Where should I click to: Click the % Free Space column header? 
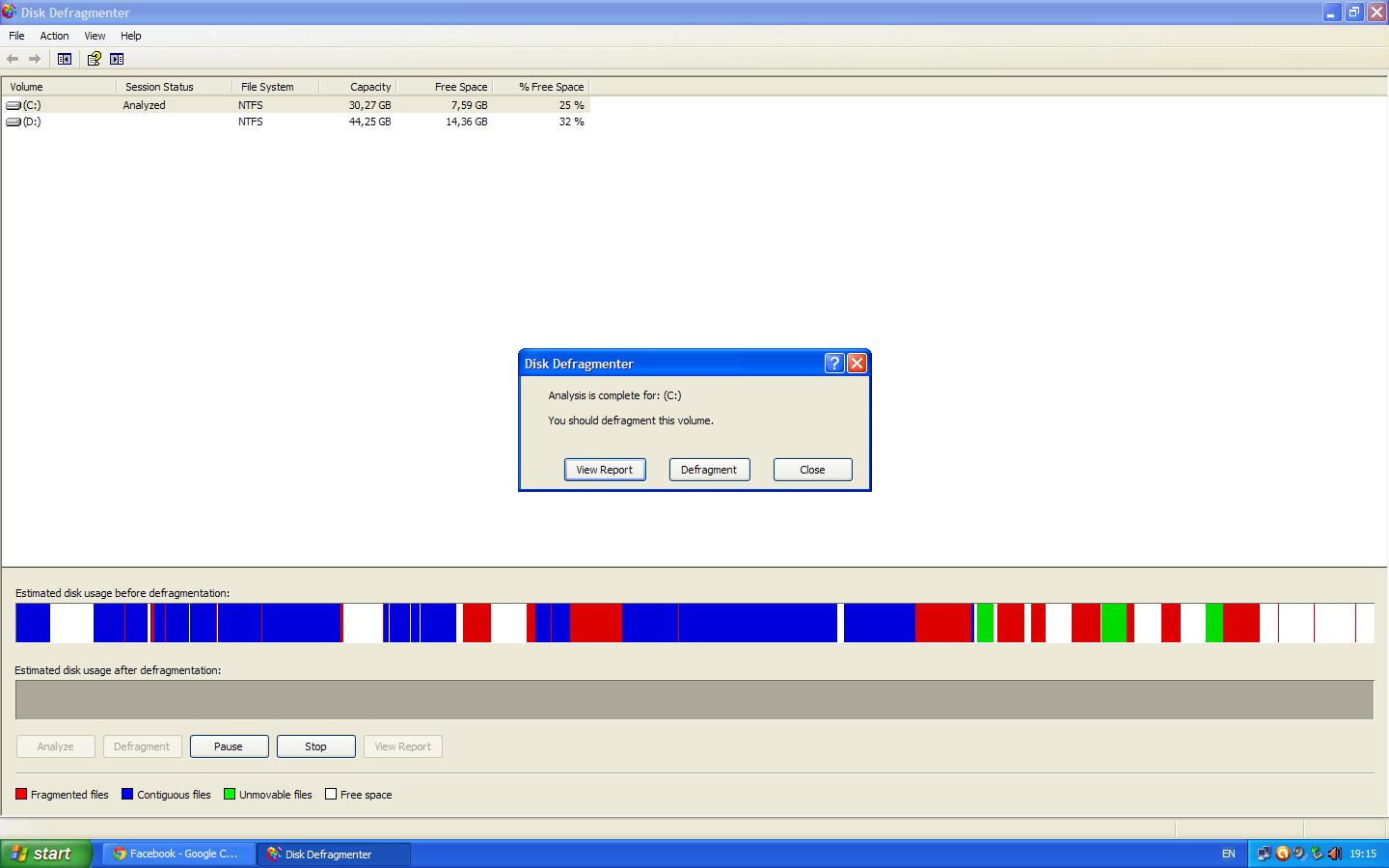541,87
